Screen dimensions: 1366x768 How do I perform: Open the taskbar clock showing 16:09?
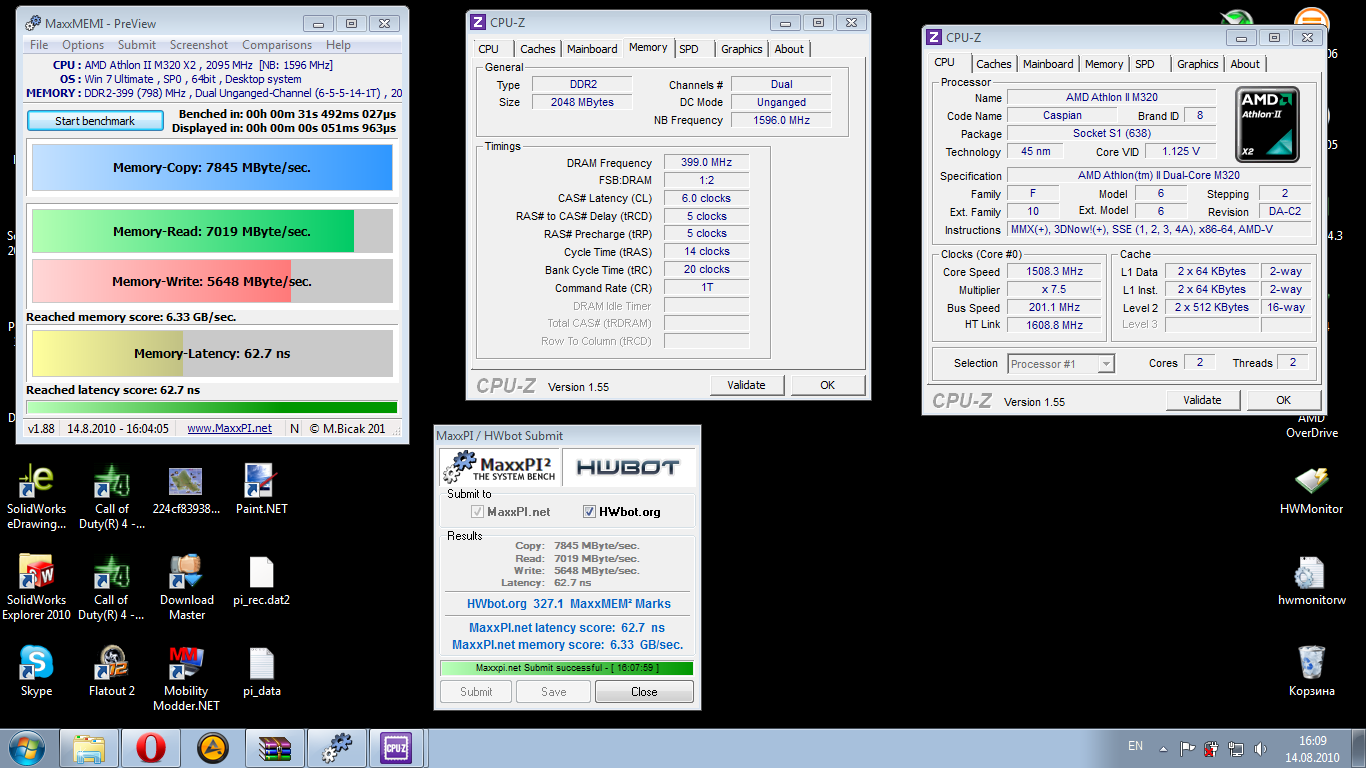1312,749
